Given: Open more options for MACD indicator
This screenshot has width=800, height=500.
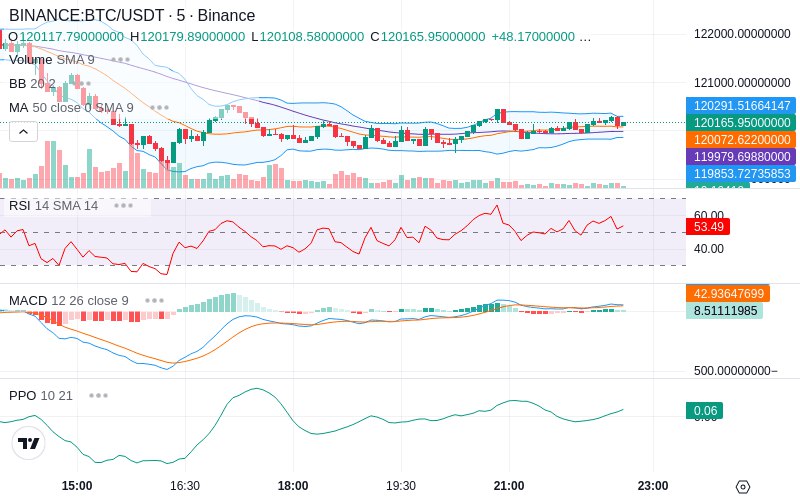Looking at the screenshot, I should (x=154, y=301).
